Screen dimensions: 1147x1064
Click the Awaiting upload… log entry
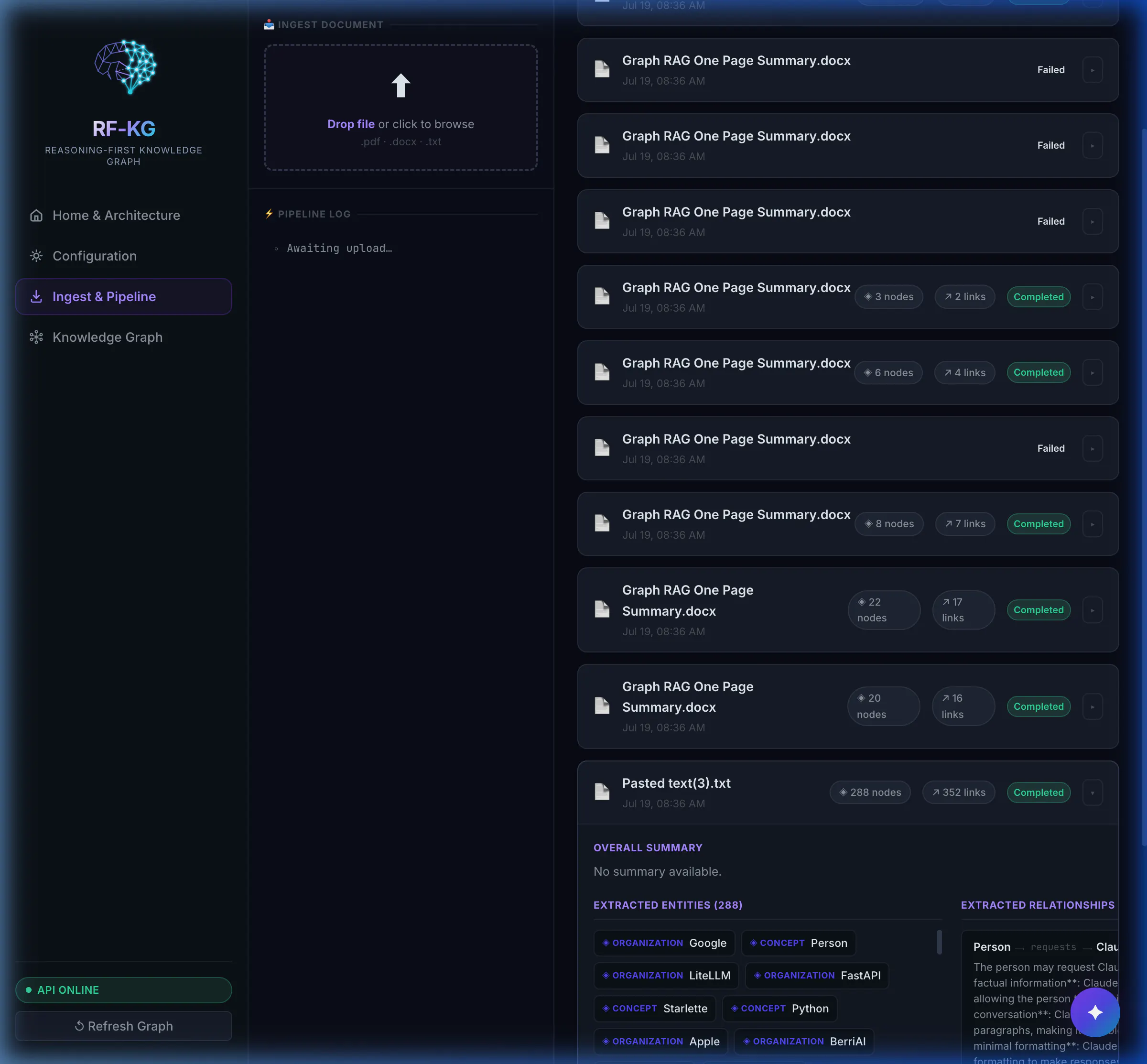339,248
